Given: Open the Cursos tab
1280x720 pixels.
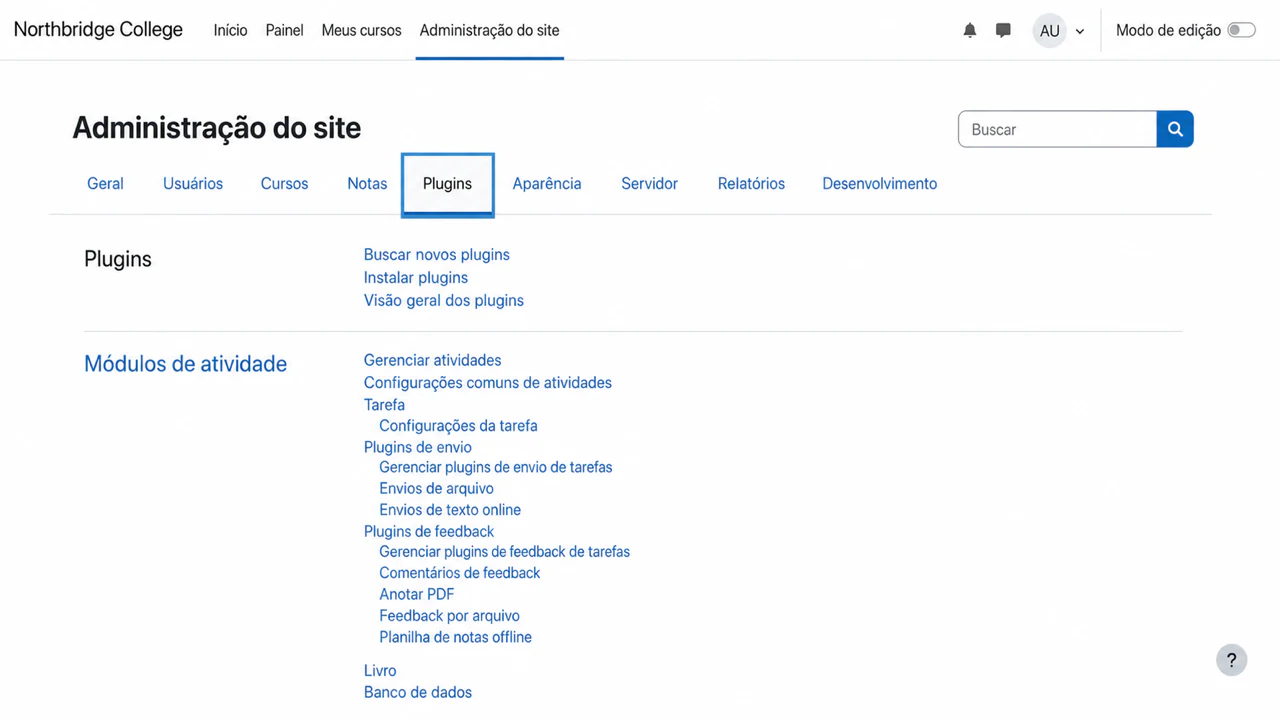Looking at the screenshot, I should coord(284,184).
